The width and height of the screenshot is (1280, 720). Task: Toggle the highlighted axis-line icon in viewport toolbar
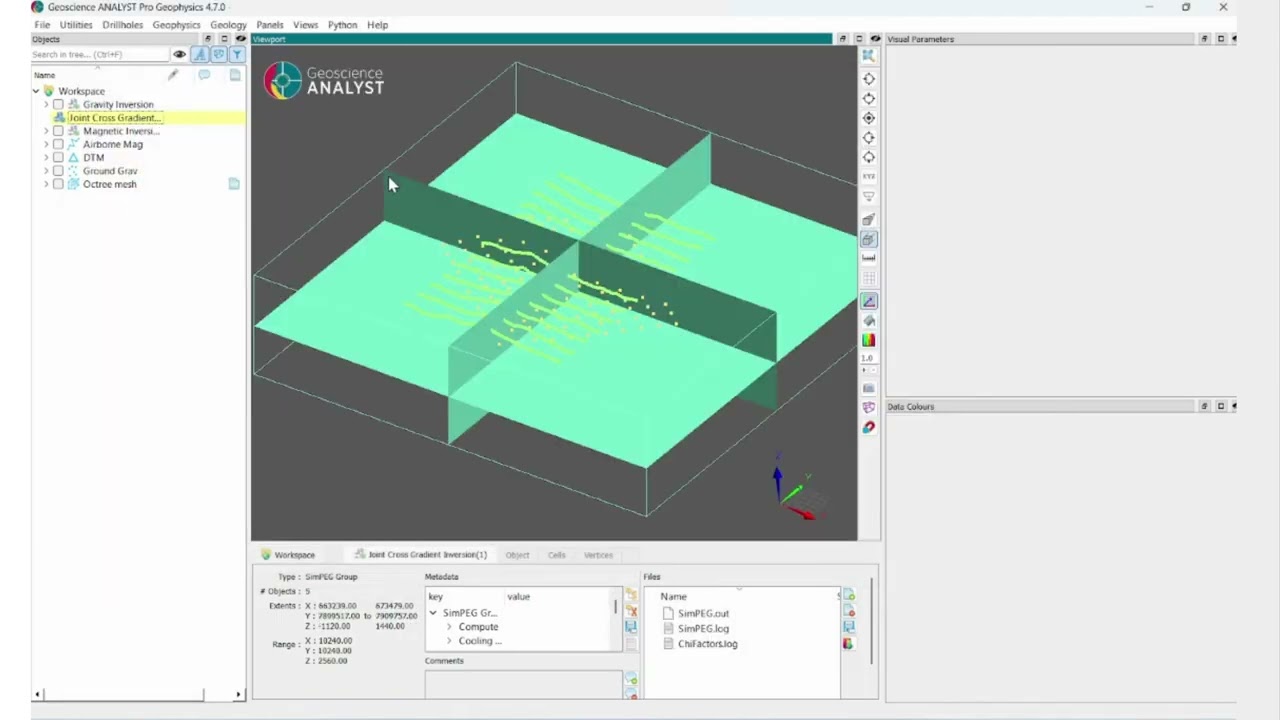click(868, 301)
